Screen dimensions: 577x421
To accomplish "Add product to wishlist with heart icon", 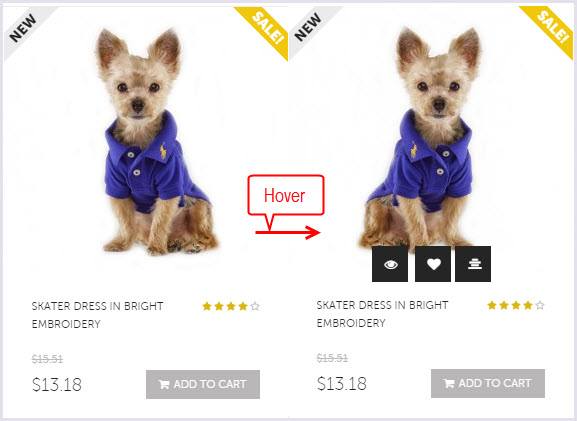I will tap(433, 264).
